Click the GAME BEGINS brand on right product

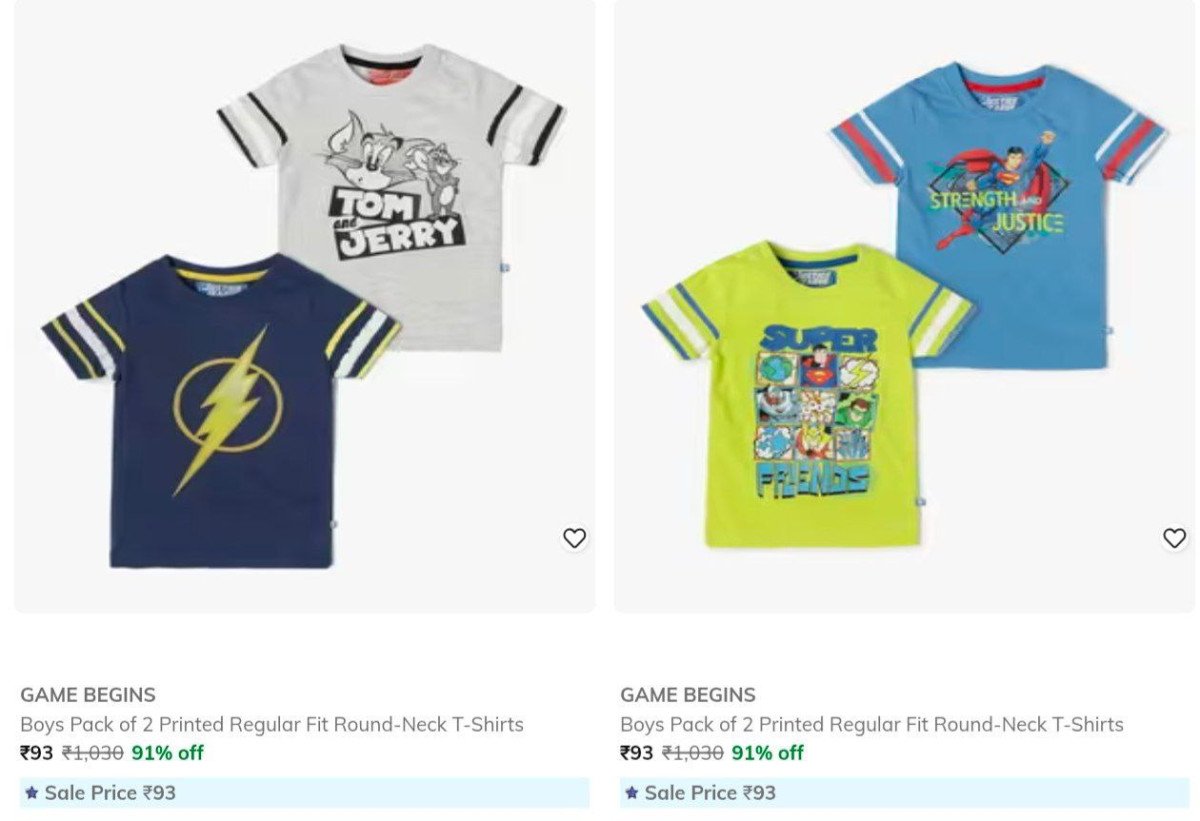coord(688,694)
